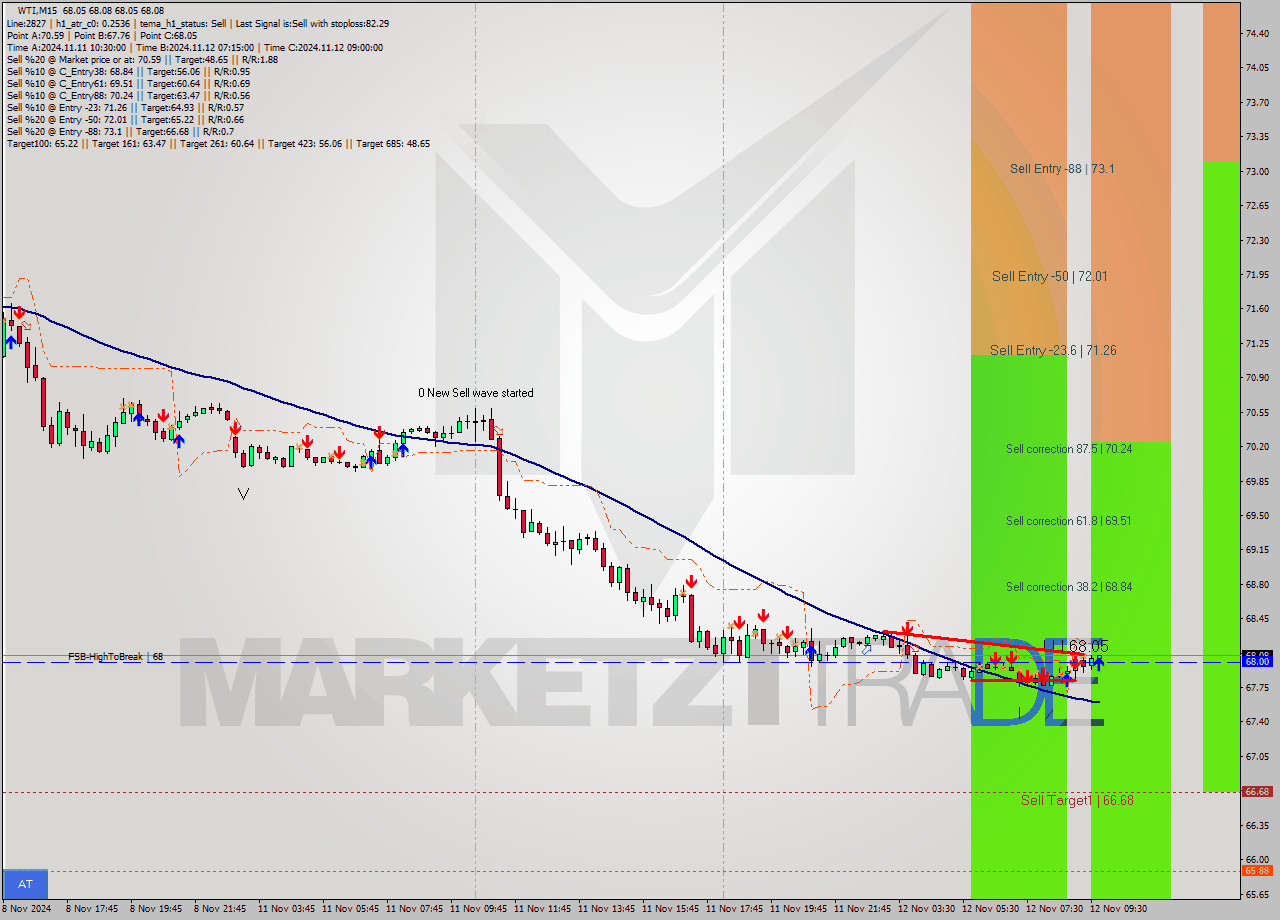Click the "Sell %20 @ Entry -50: 72.01" line
The image size is (1280, 920).
click(x=125, y=119)
